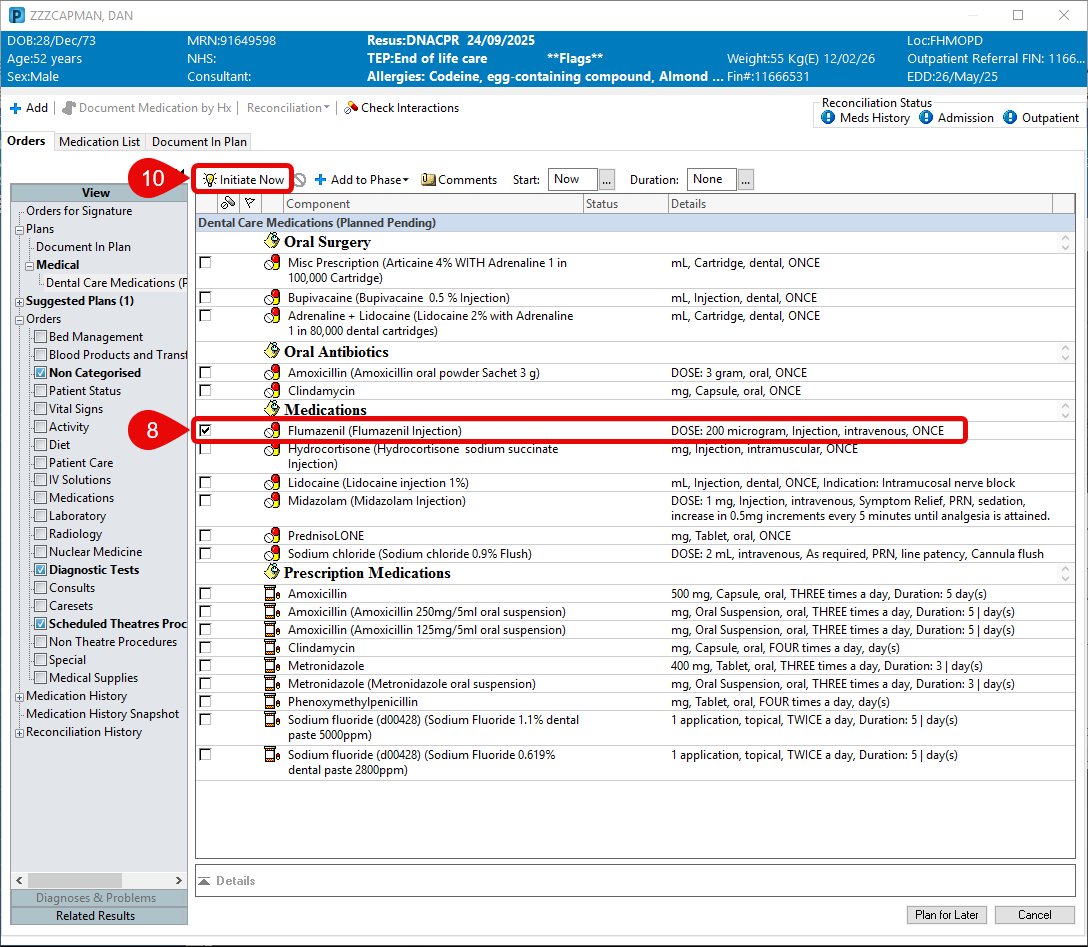Enable the Vital Signs filter checkbox
Viewport: 1088px width, 947px height.
coord(40,409)
